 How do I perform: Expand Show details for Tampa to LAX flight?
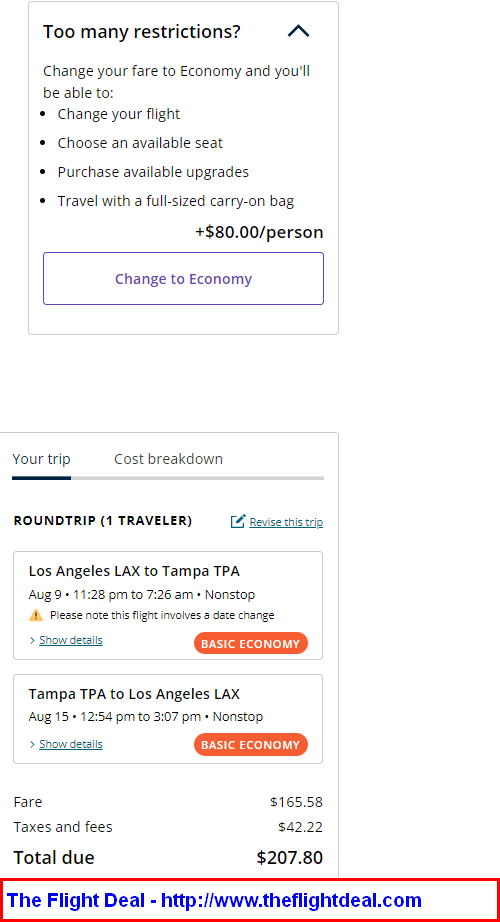pyautogui.click(x=71, y=744)
